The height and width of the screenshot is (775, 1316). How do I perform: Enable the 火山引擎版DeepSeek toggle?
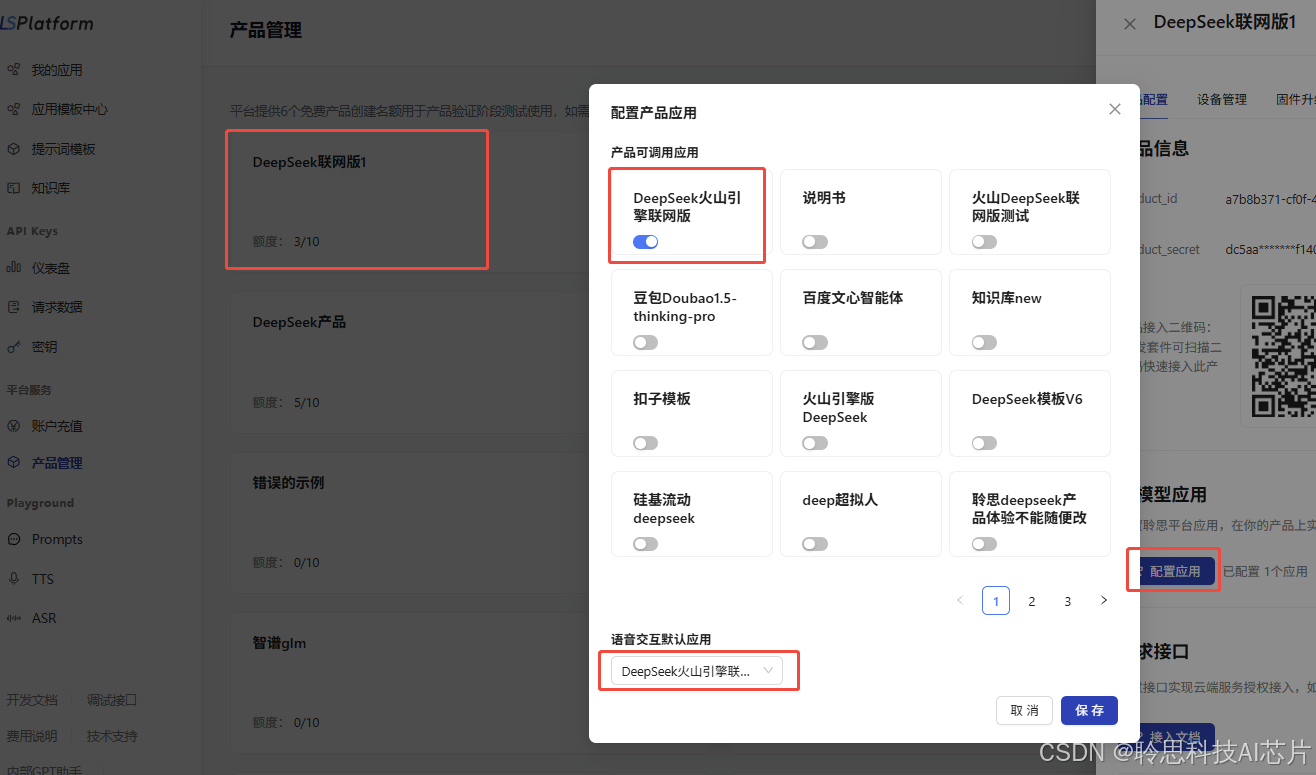pyautogui.click(x=815, y=443)
